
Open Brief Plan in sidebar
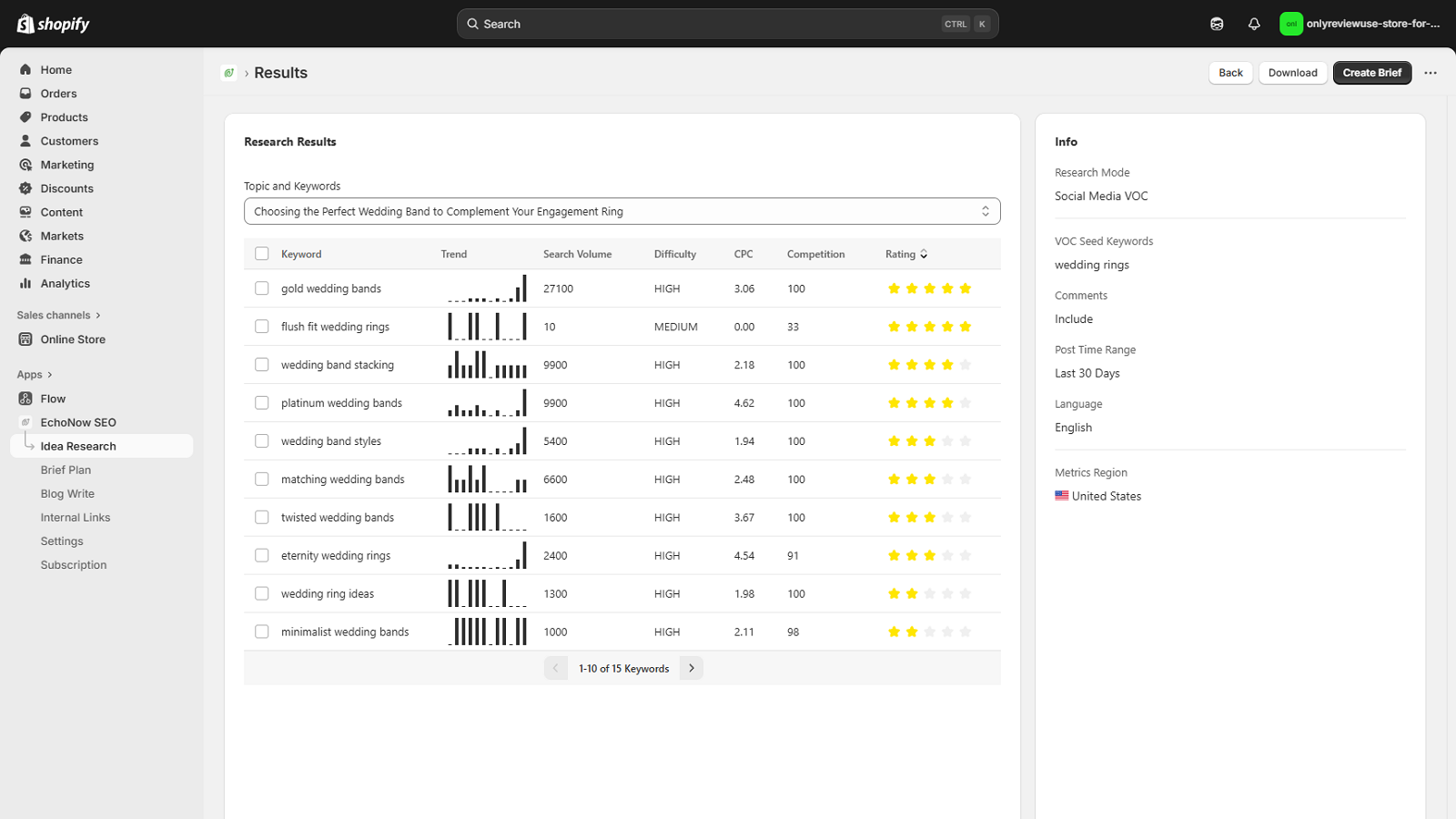66,470
